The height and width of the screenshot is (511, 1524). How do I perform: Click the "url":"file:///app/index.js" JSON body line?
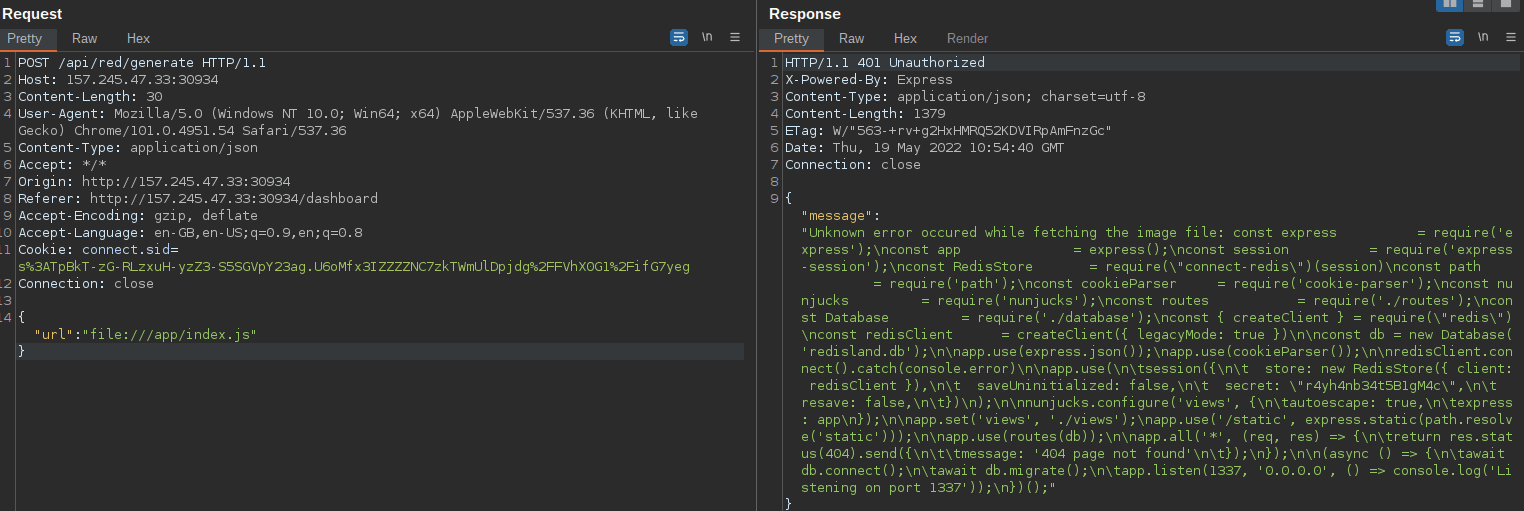[146, 334]
